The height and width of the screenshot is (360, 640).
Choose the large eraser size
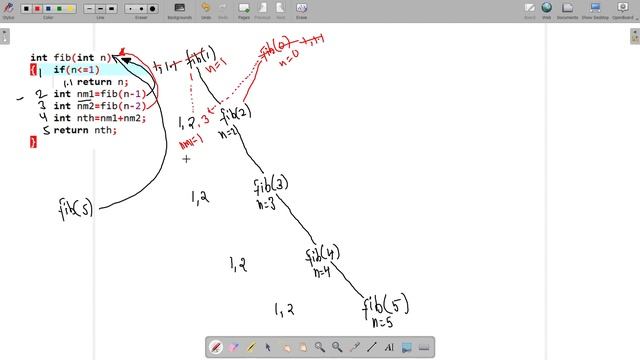point(152,9)
